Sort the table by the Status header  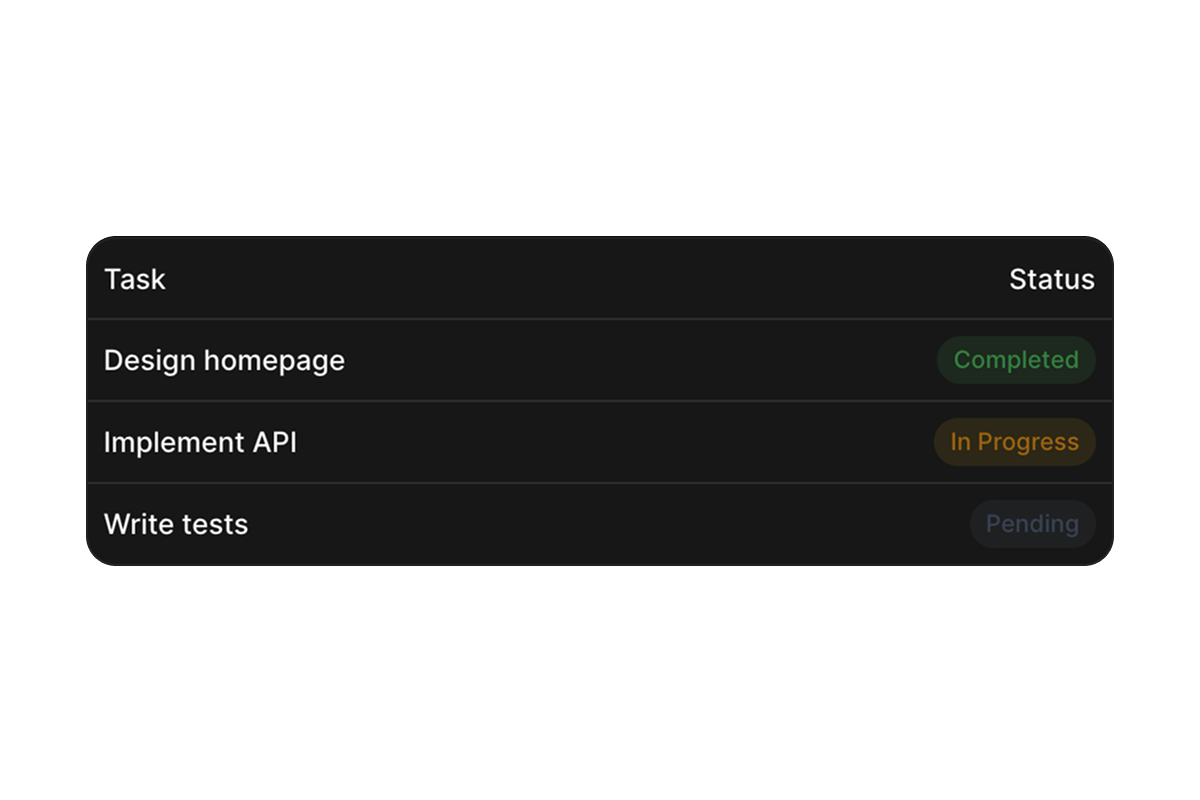[1051, 279]
